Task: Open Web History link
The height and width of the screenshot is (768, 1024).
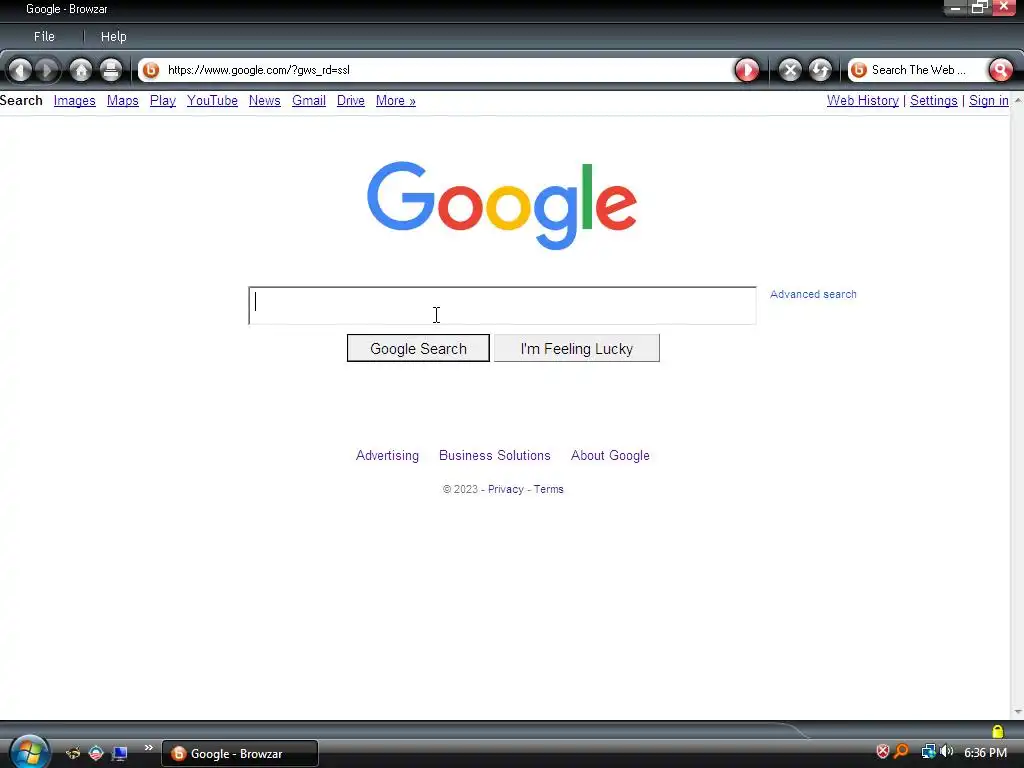Action: [863, 101]
